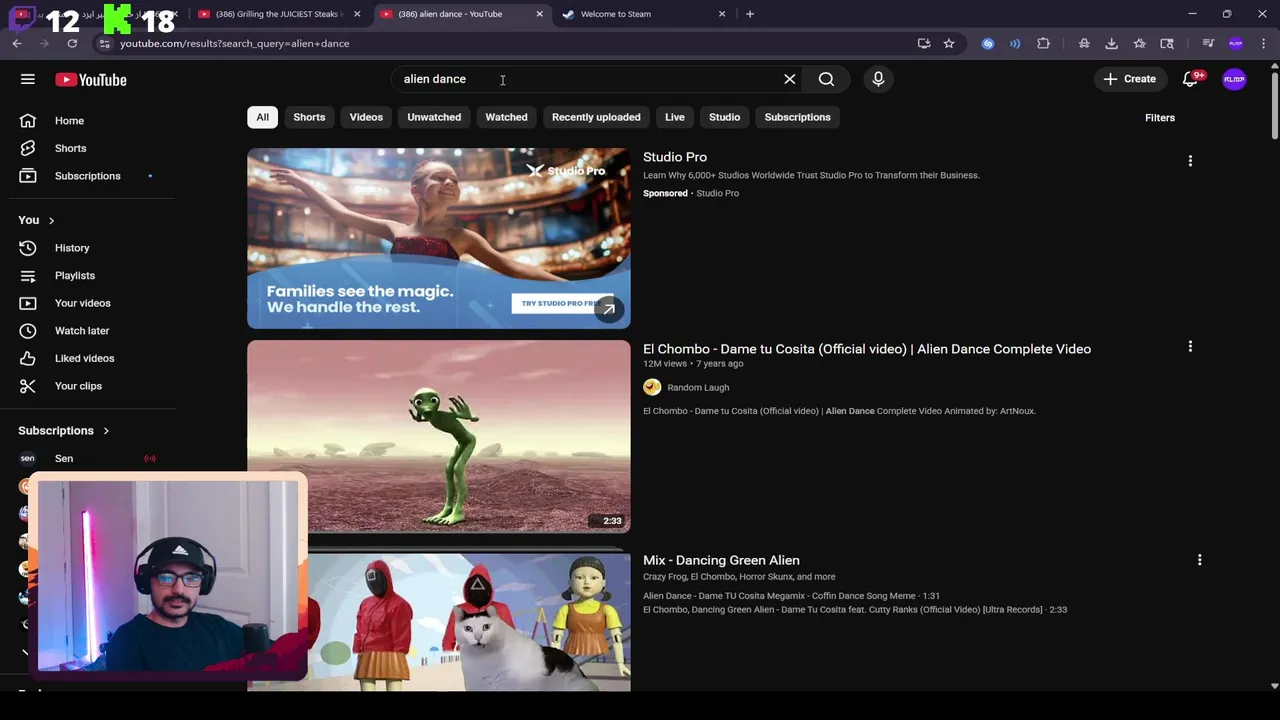Viewport: 1280px width, 720px height.
Task: Open the notifications bell
Action: [1190, 79]
